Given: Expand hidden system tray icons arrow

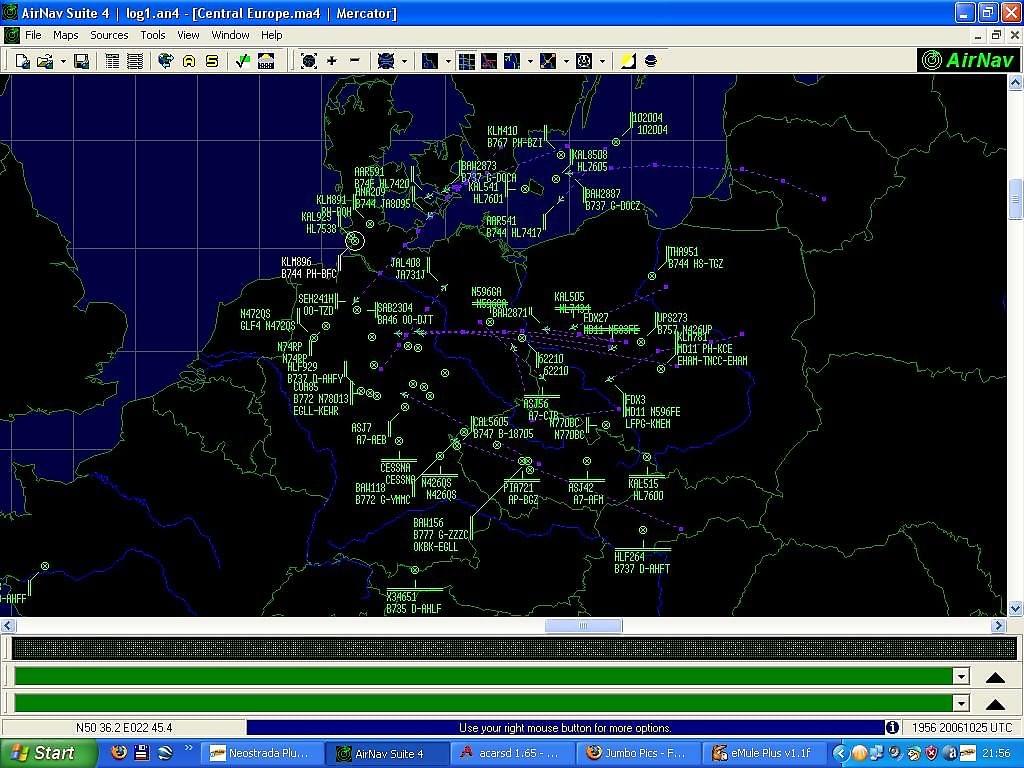Looking at the screenshot, I should (x=839, y=754).
